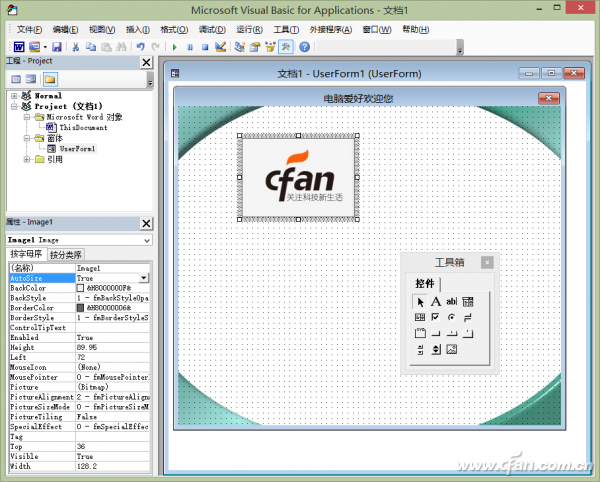
Task: Select the TabStrip control in toolbox
Action: (452, 333)
